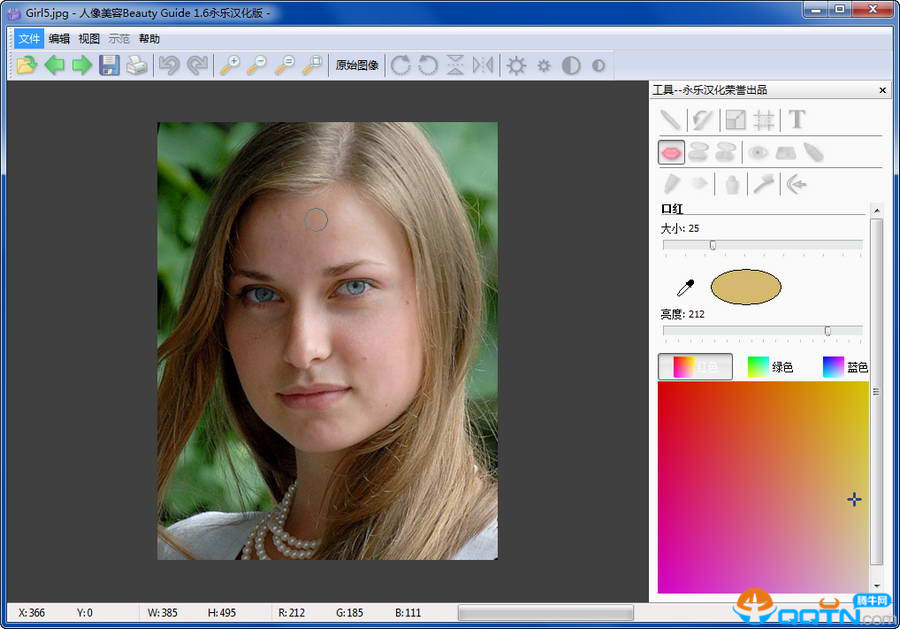Close the 工具 tools panel
This screenshot has height=629, width=900.
click(x=882, y=90)
